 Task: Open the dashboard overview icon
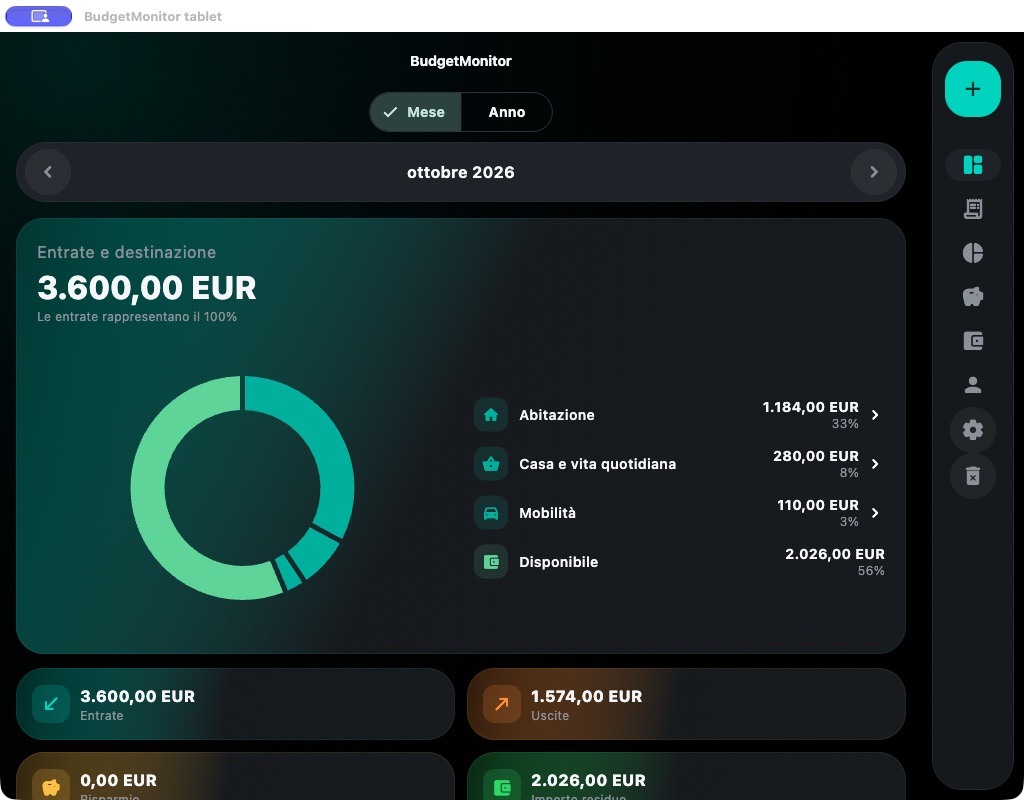tap(972, 165)
